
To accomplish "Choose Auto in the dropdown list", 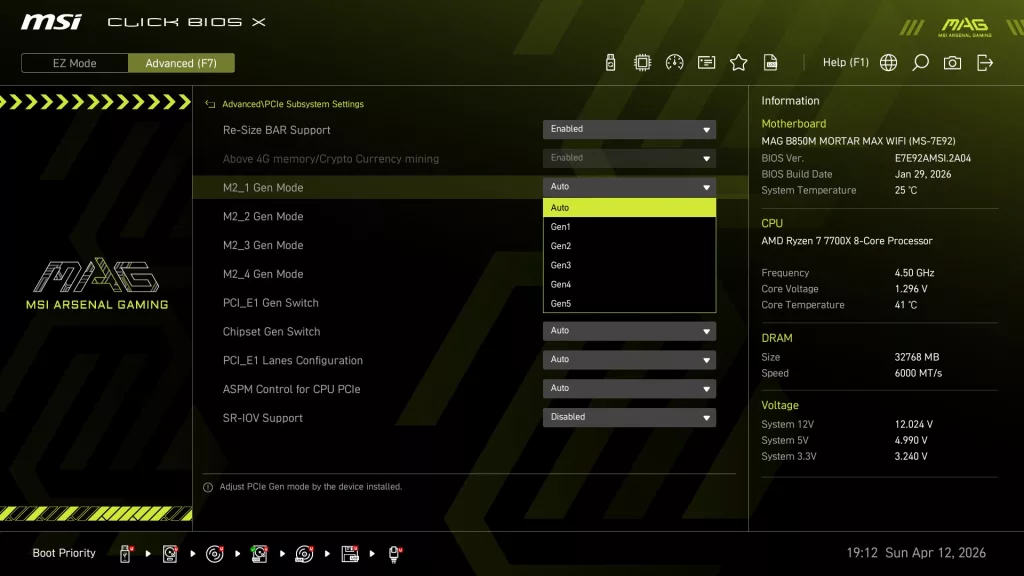I will pyautogui.click(x=629, y=208).
